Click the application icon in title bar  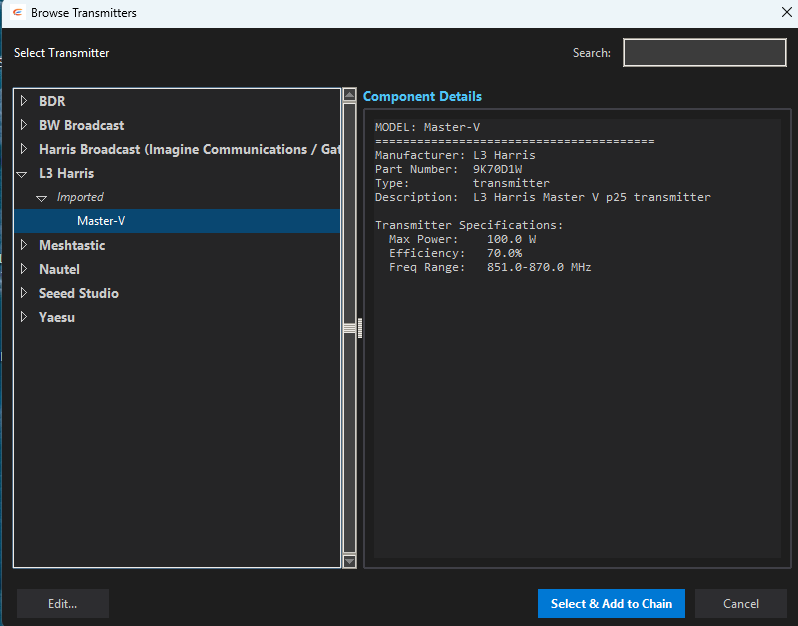pos(17,12)
